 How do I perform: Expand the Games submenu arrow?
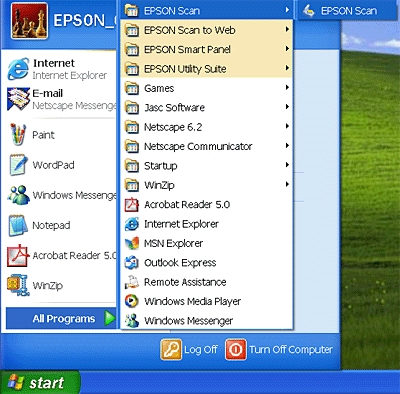[287, 88]
